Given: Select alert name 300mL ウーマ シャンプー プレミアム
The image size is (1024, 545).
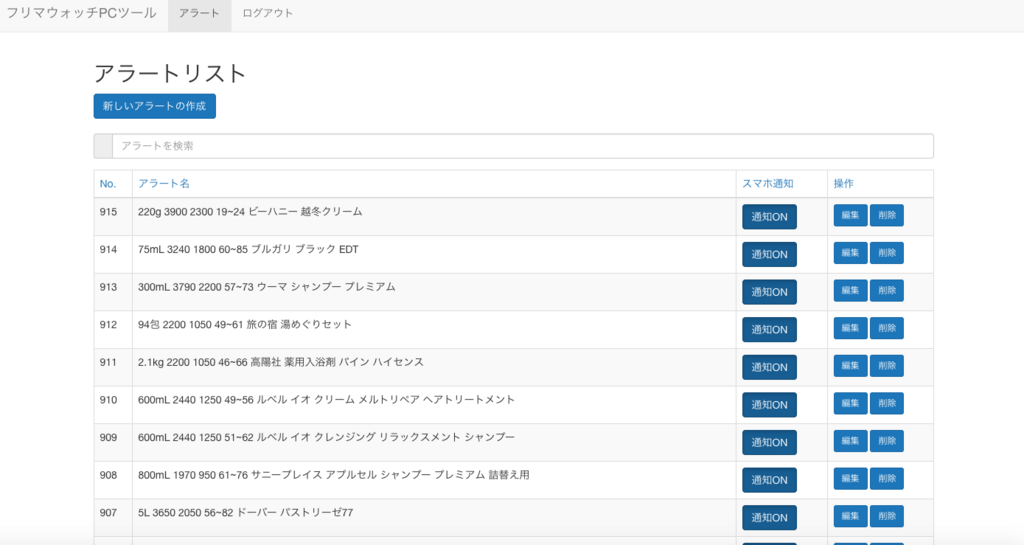Looking at the screenshot, I should coord(266,287).
